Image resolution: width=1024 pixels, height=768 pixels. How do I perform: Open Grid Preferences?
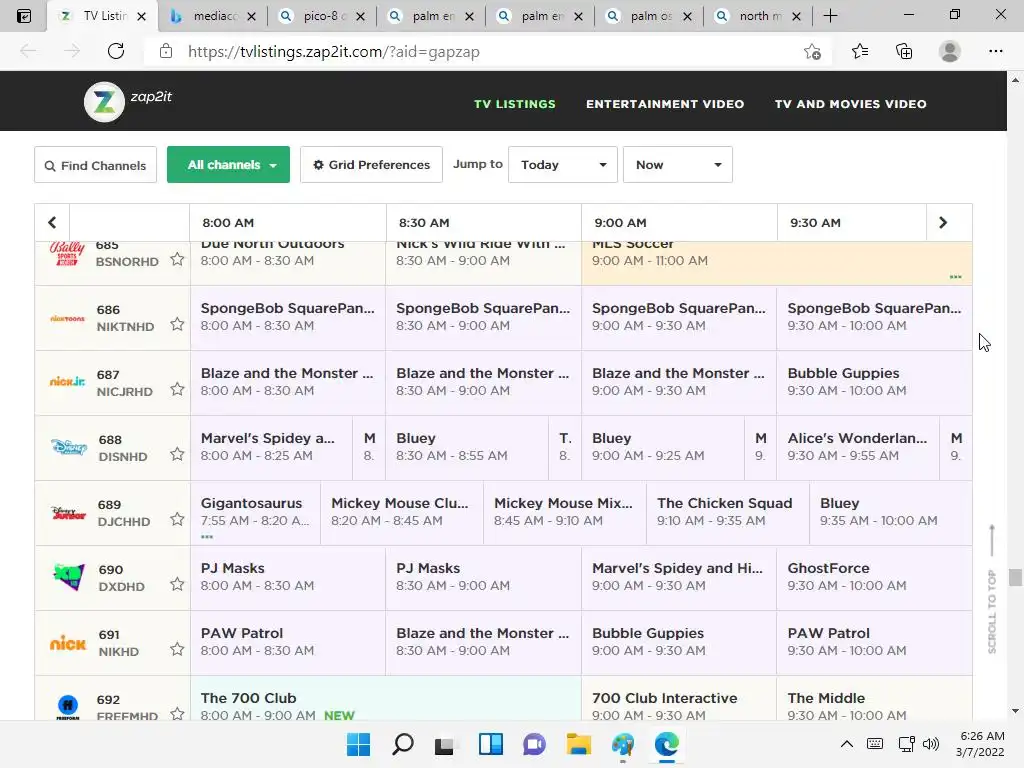click(372, 165)
